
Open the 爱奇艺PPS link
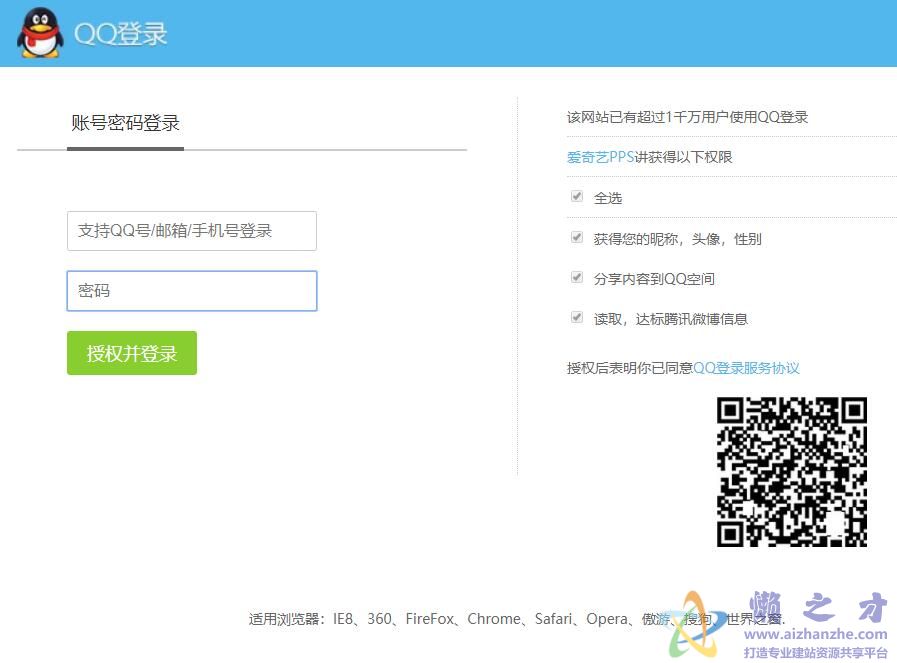[x=600, y=157]
